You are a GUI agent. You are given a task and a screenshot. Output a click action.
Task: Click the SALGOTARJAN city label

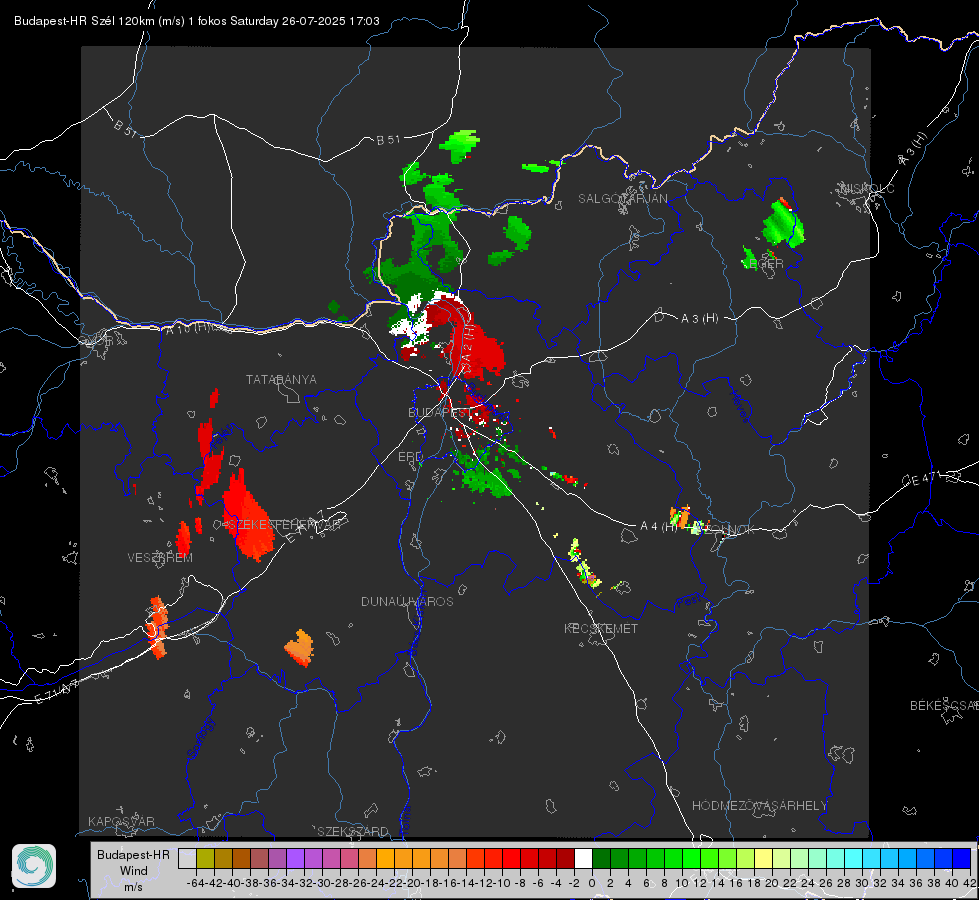click(622, 199)
